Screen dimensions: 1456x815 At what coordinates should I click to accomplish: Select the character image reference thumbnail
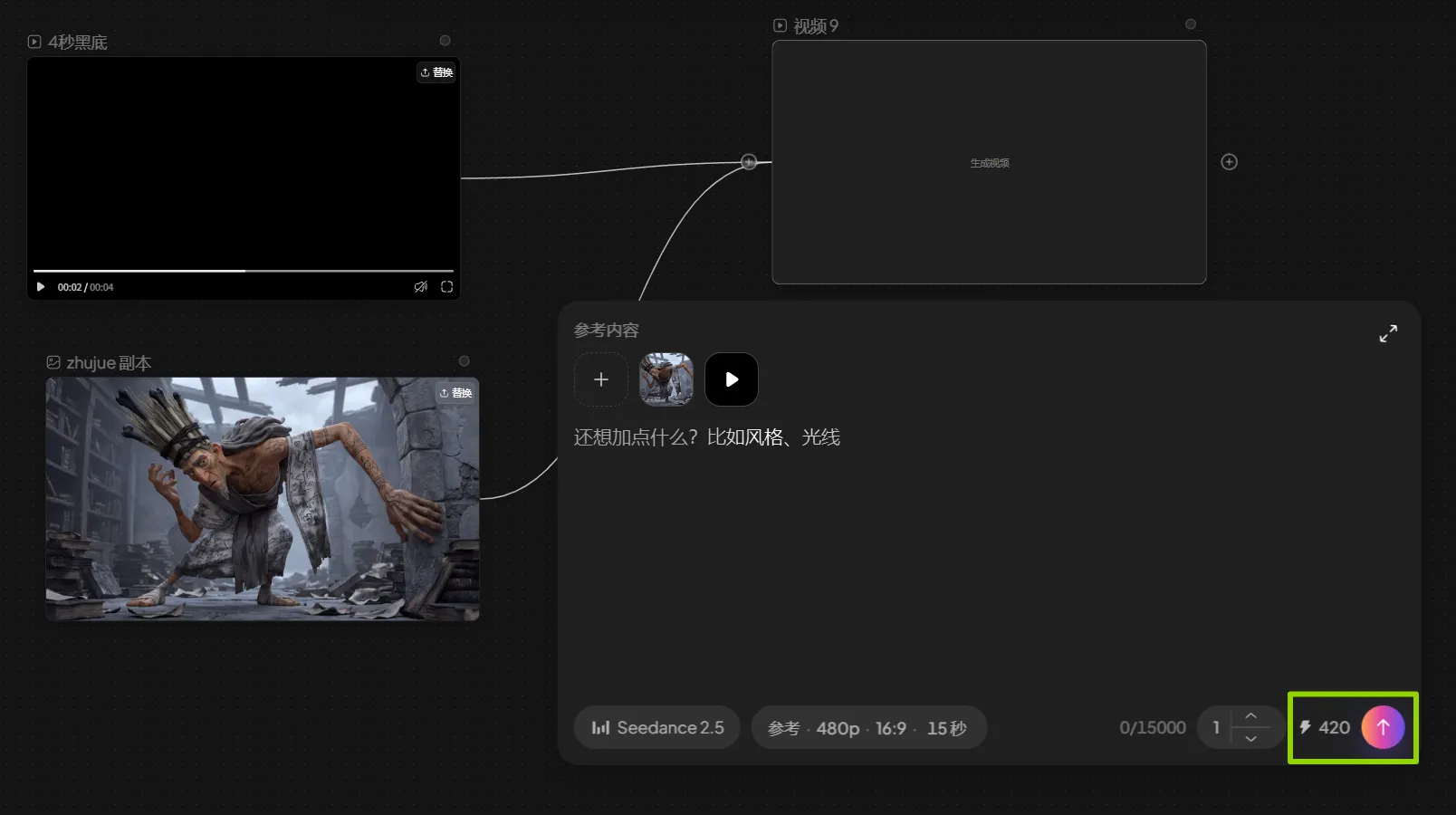tap(666, 379)
